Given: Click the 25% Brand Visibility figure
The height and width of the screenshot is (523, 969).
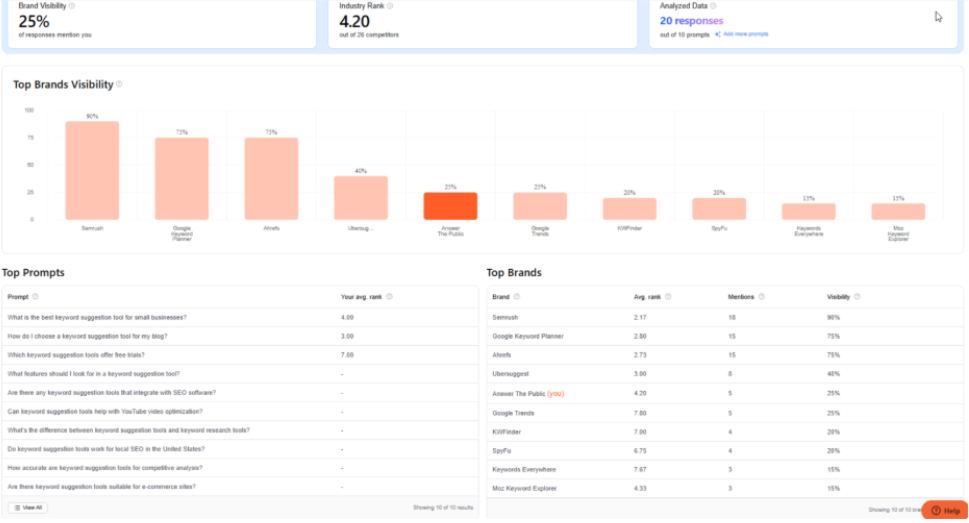Looking at the screenshot, I should coord(34,22).
